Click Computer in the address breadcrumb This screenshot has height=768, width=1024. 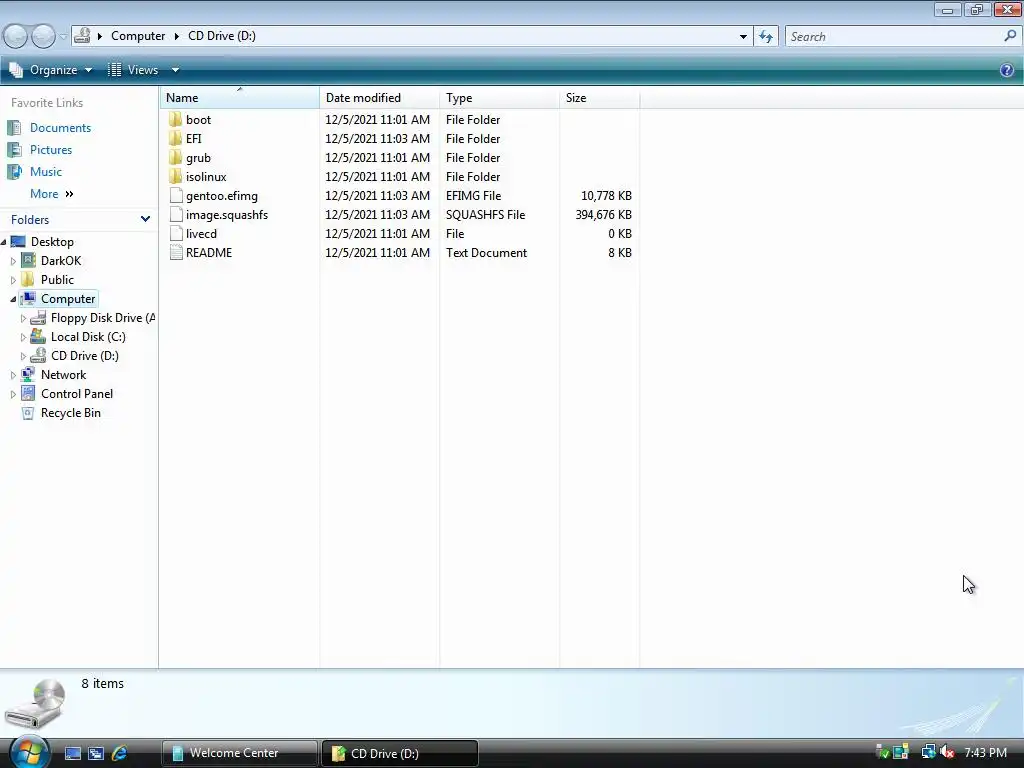138,36
